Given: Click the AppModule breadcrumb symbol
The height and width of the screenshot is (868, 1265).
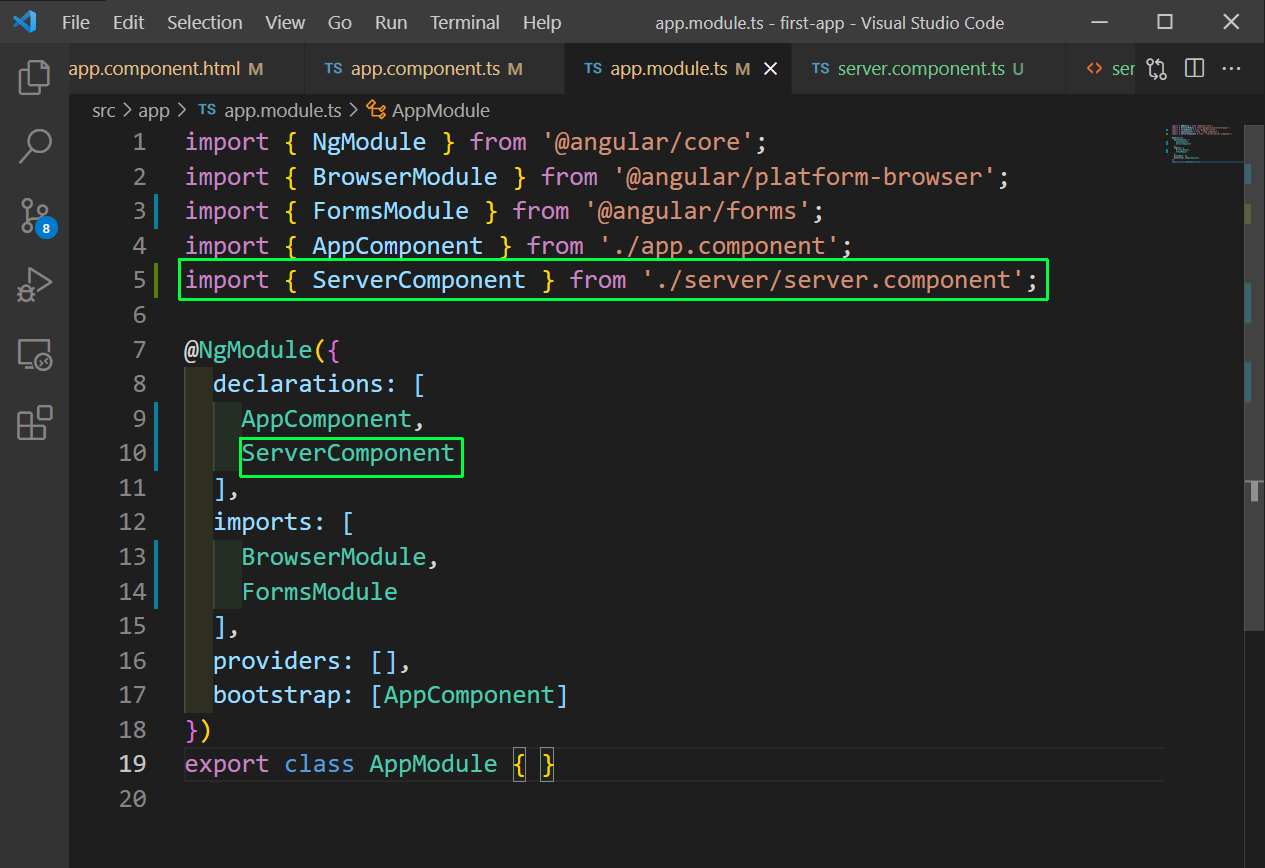Looking at the screenshot, I should pos(428,110).
